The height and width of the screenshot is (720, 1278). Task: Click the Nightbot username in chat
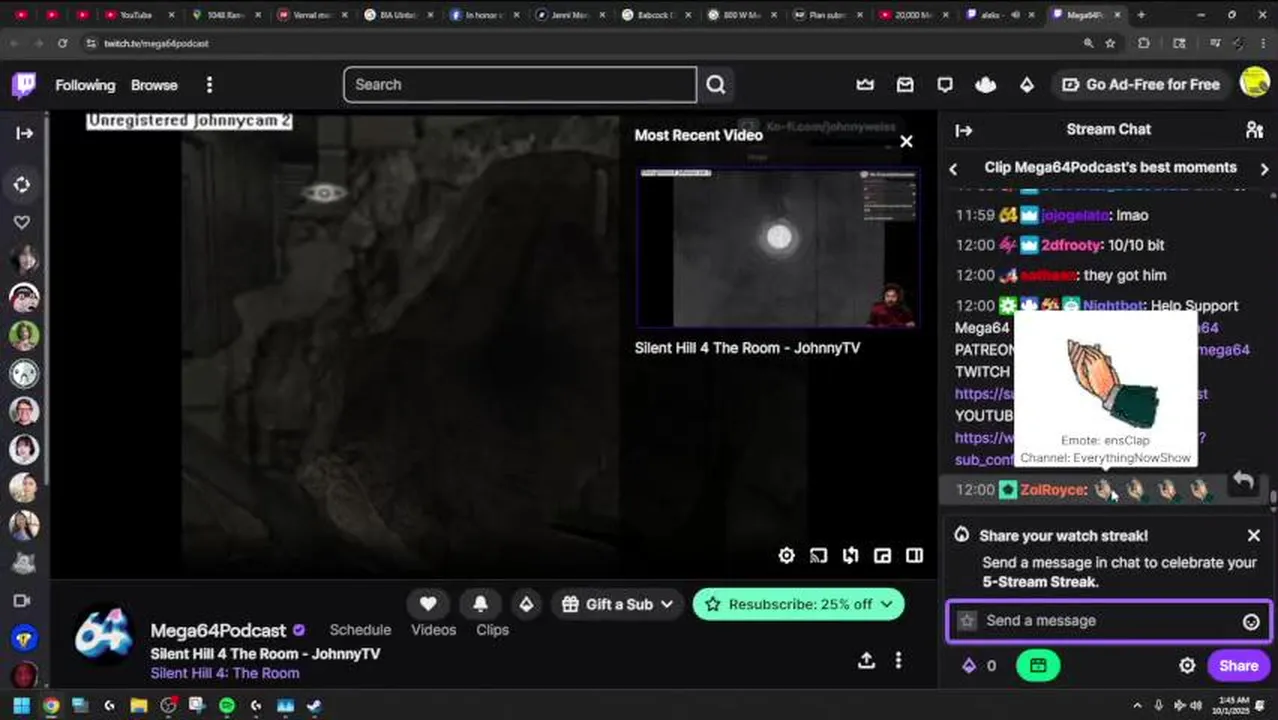click(1114, 306)
